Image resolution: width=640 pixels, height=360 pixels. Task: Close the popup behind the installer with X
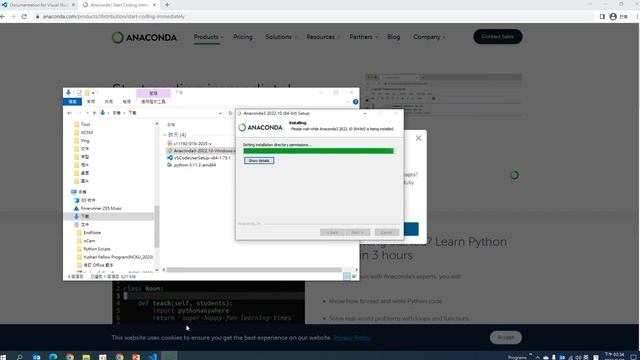click(x=418, y=138)
